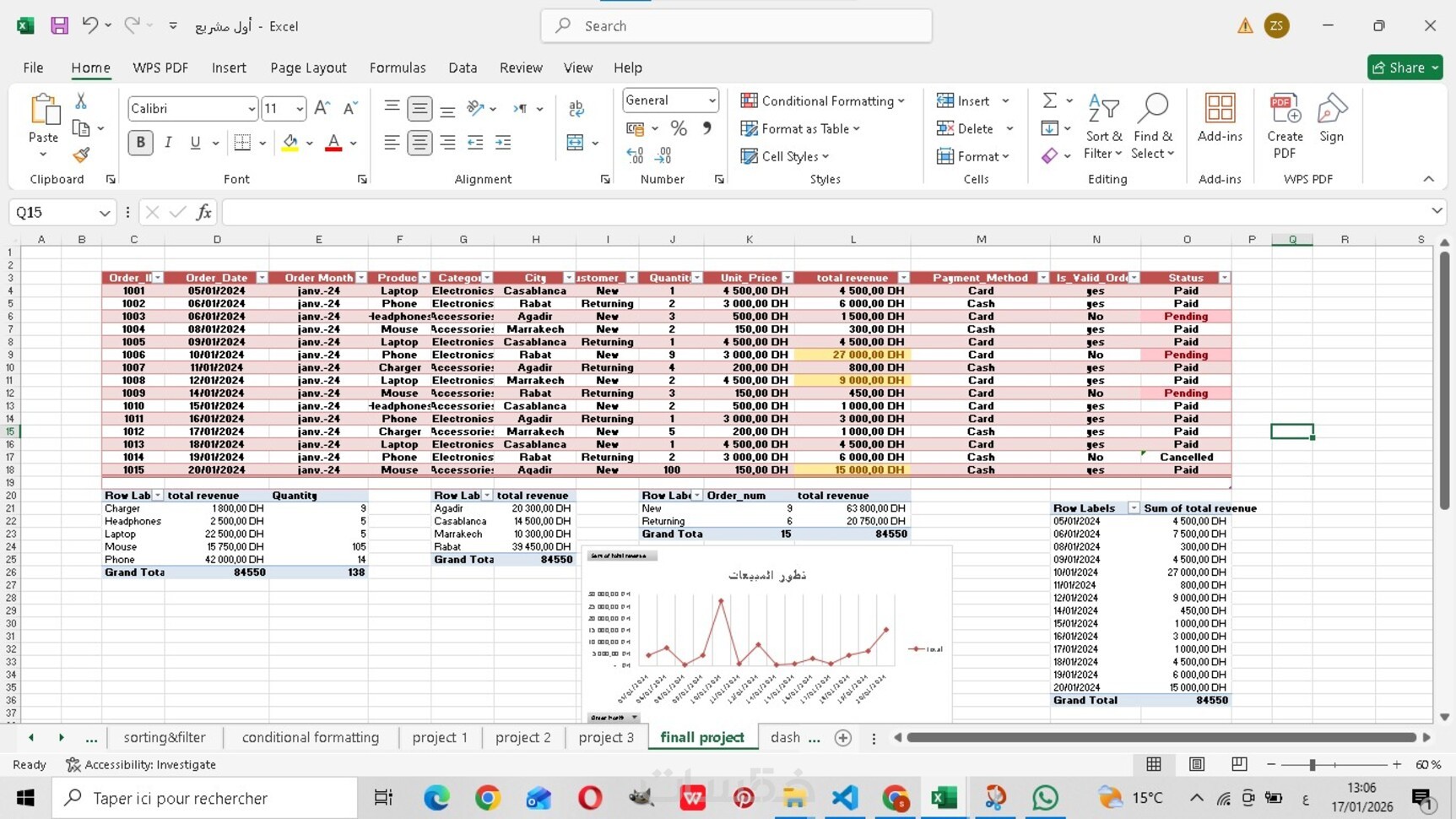Click the Find & Select button
Viewport: 1456px width, 819px height.
click(1153, 126)
